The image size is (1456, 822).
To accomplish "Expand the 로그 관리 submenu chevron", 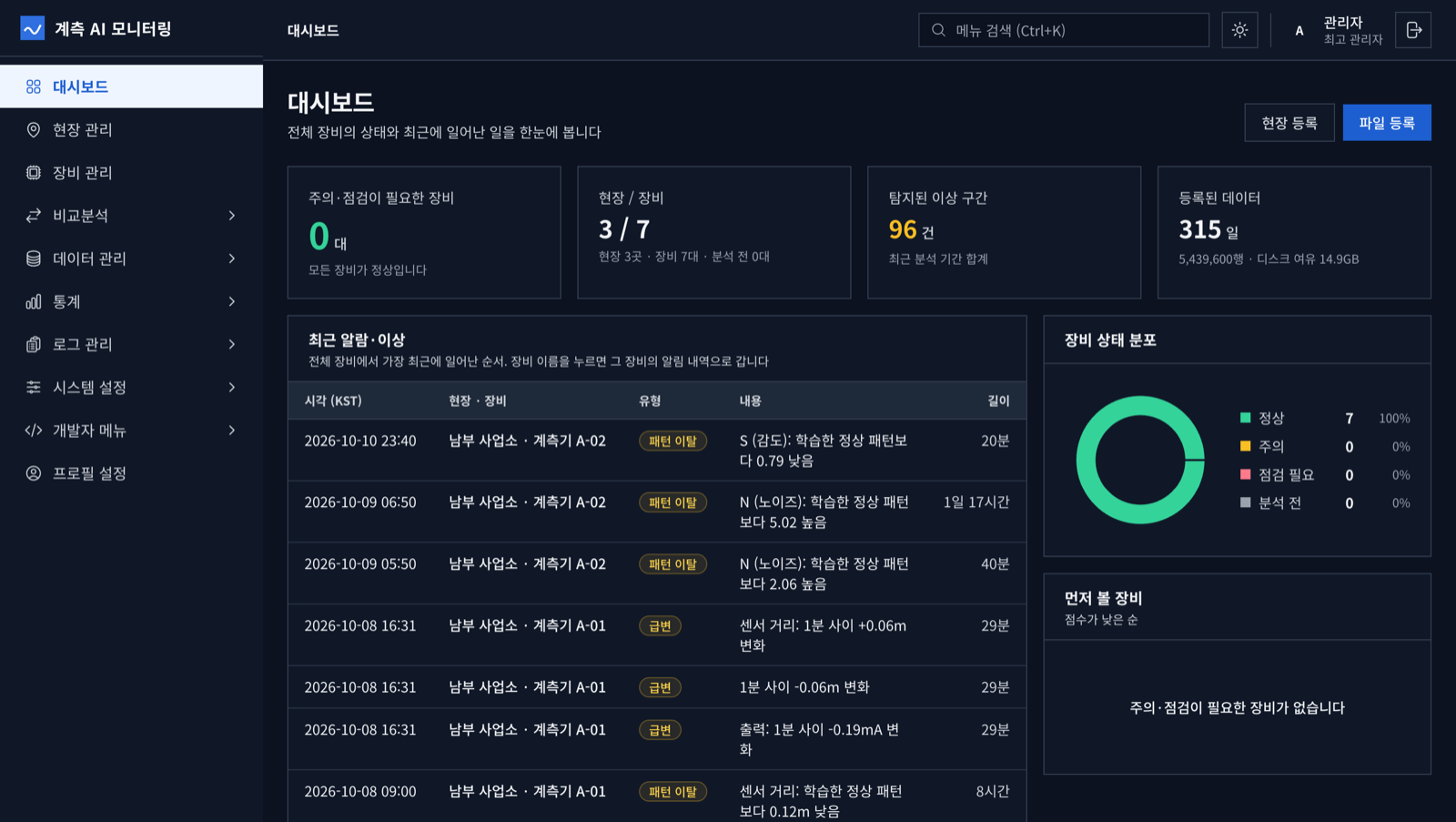I will [232, 344].
